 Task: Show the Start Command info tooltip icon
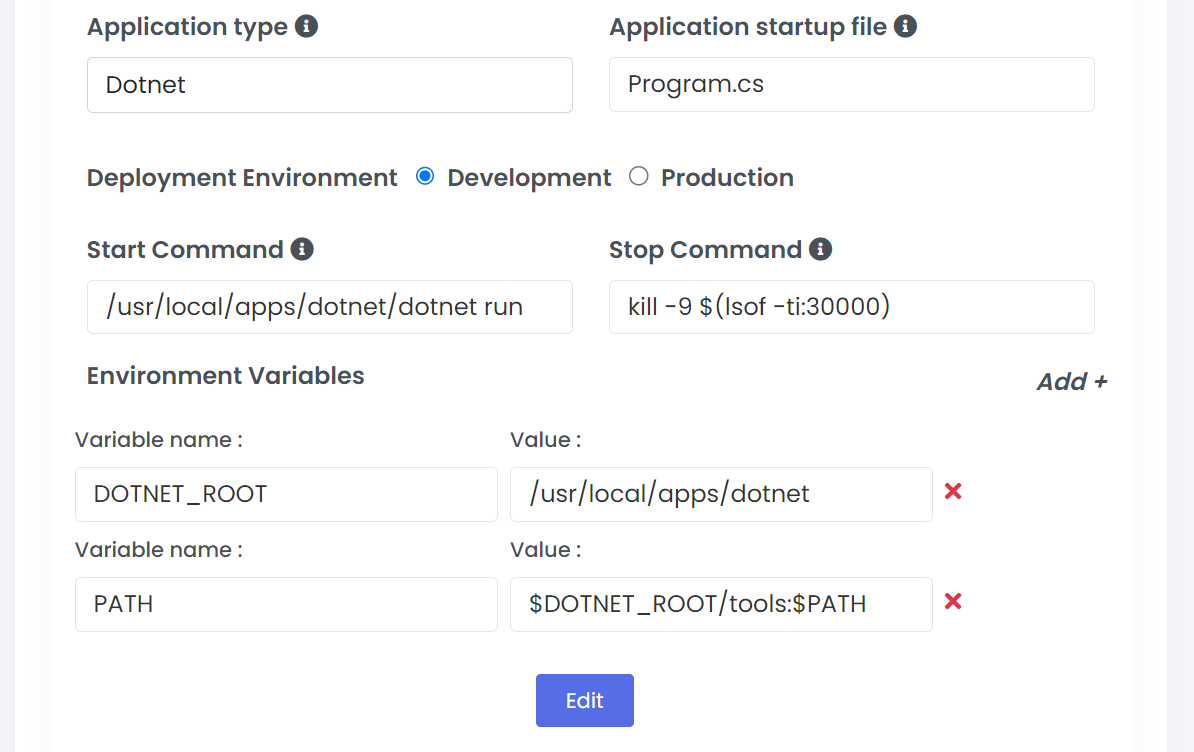302,249
